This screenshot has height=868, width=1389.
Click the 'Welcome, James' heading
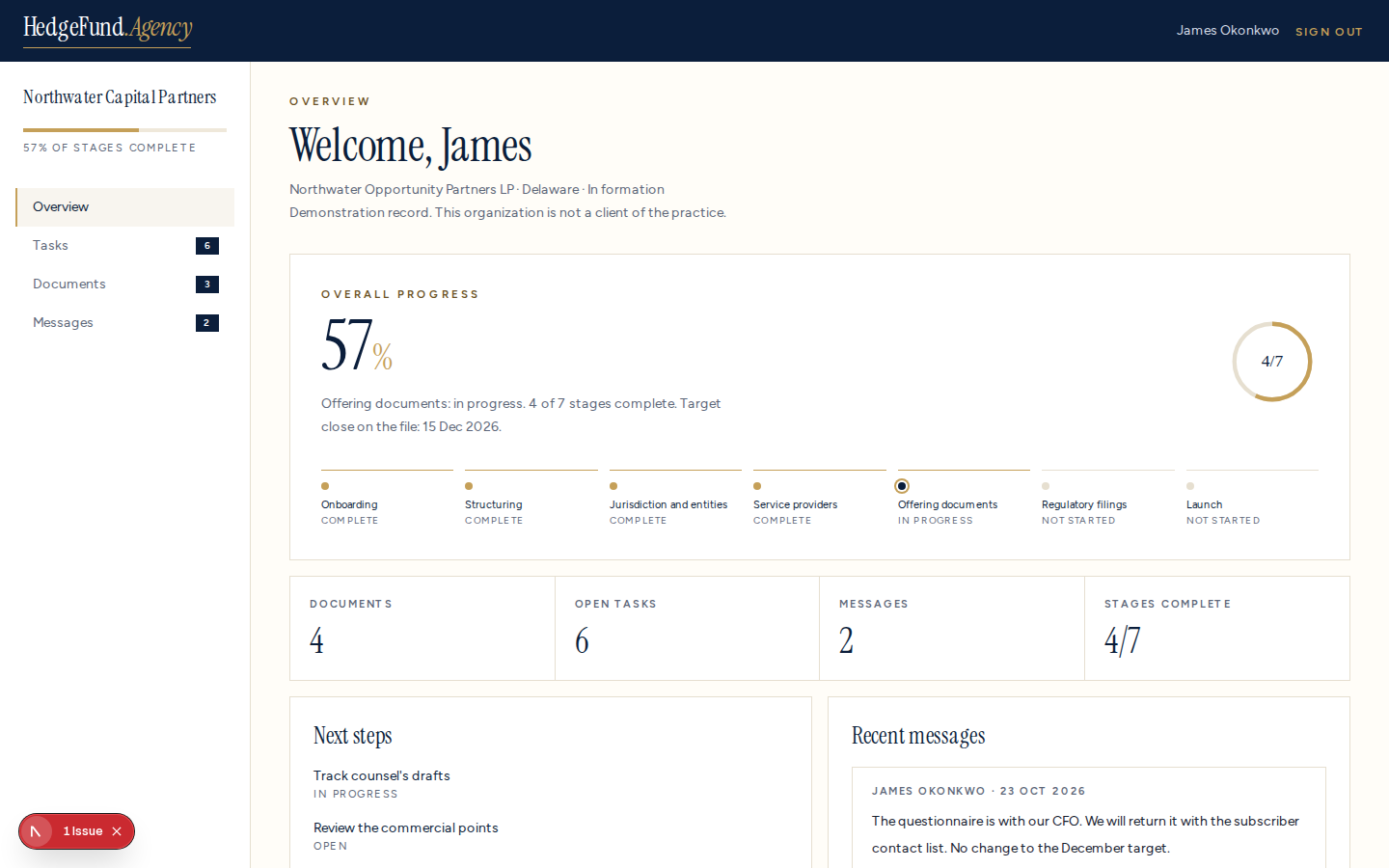pos(411,147)
